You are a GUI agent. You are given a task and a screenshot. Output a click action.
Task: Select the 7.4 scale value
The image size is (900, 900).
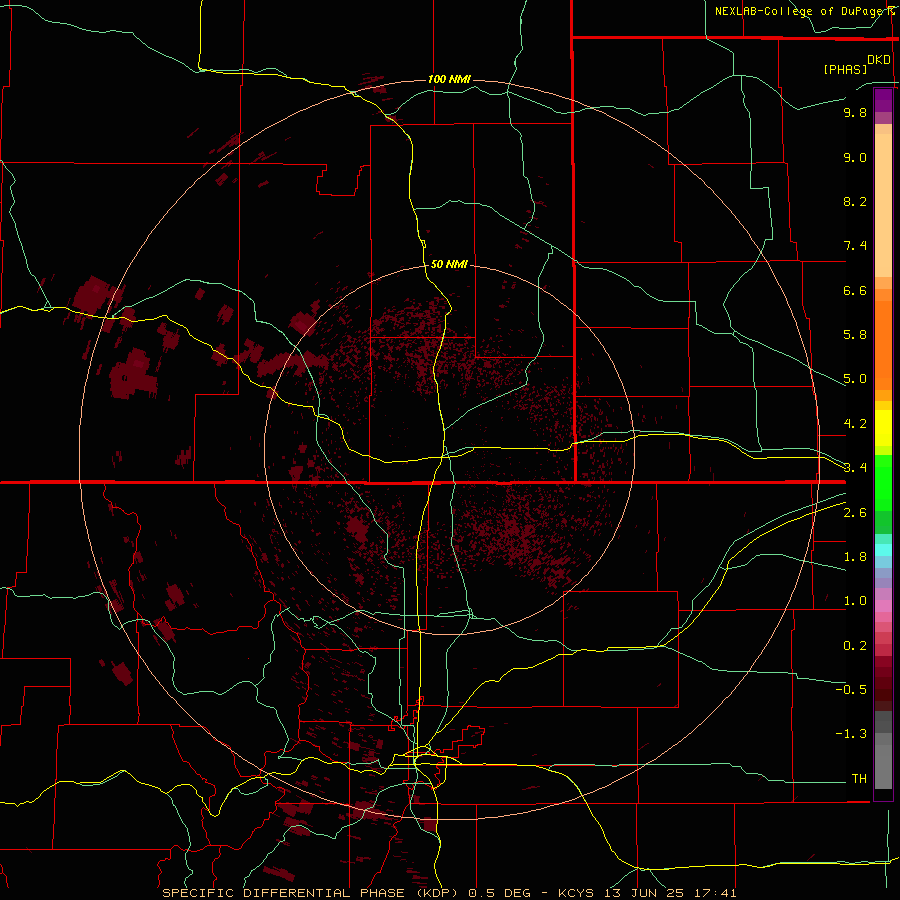tap(855, 246)
